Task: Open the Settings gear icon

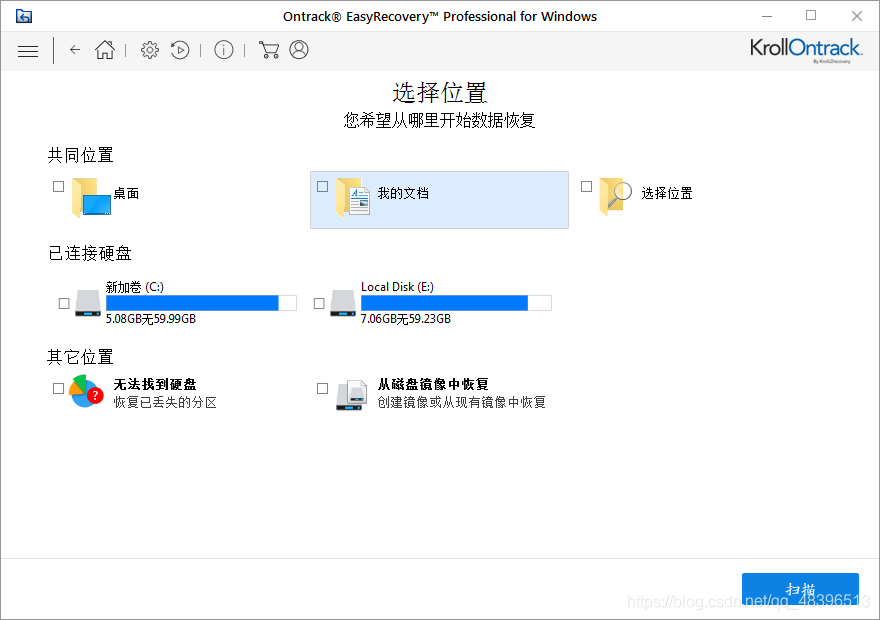Action: (149, 49)
